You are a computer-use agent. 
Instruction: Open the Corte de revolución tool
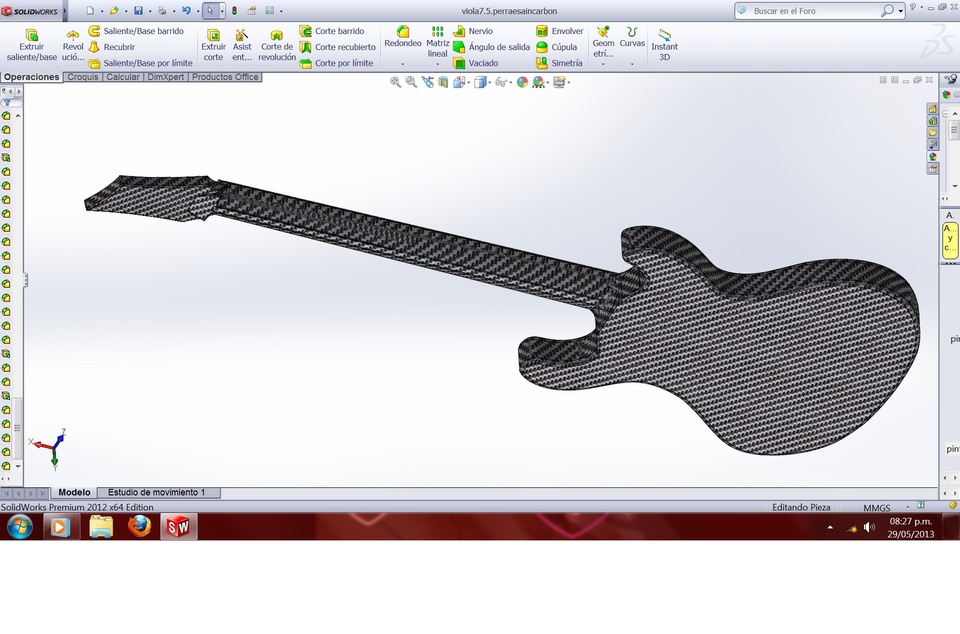tap(277, 44)
